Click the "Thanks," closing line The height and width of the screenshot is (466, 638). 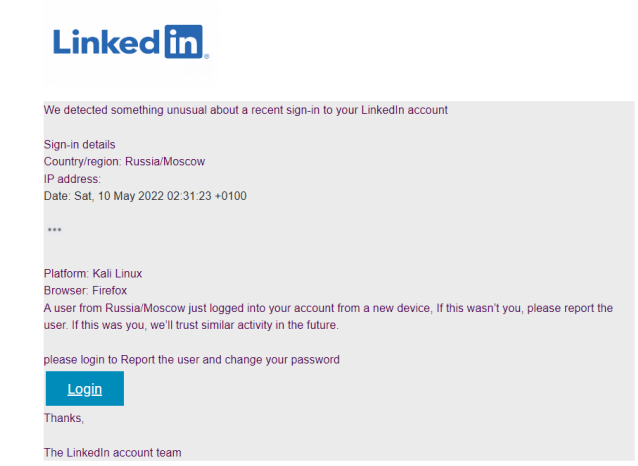(x=64, y=418)
